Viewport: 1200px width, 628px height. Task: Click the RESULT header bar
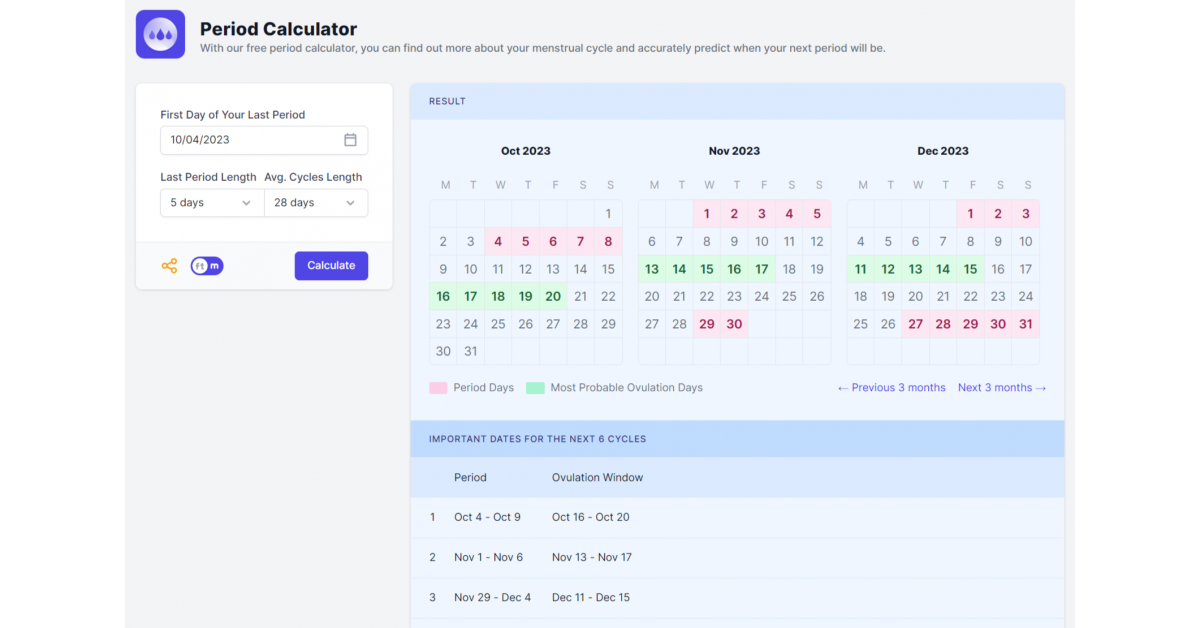737,101
